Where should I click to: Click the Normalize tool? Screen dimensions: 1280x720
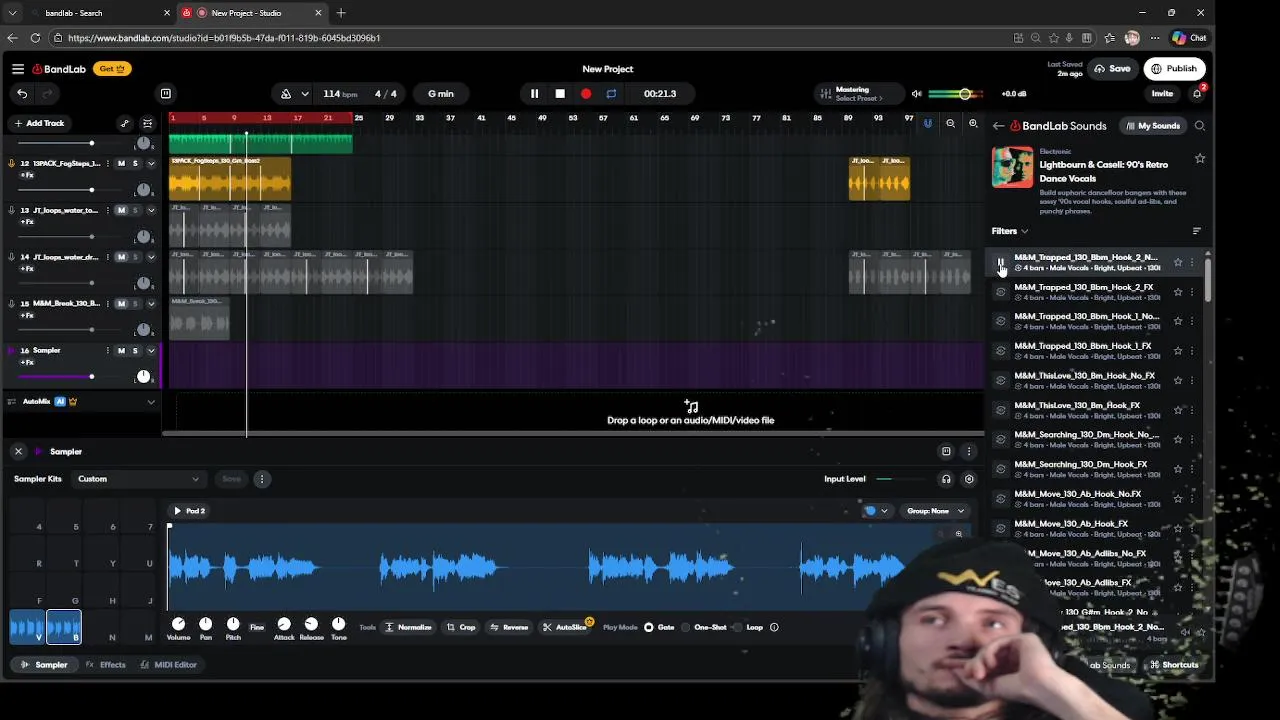click(408, 627)
